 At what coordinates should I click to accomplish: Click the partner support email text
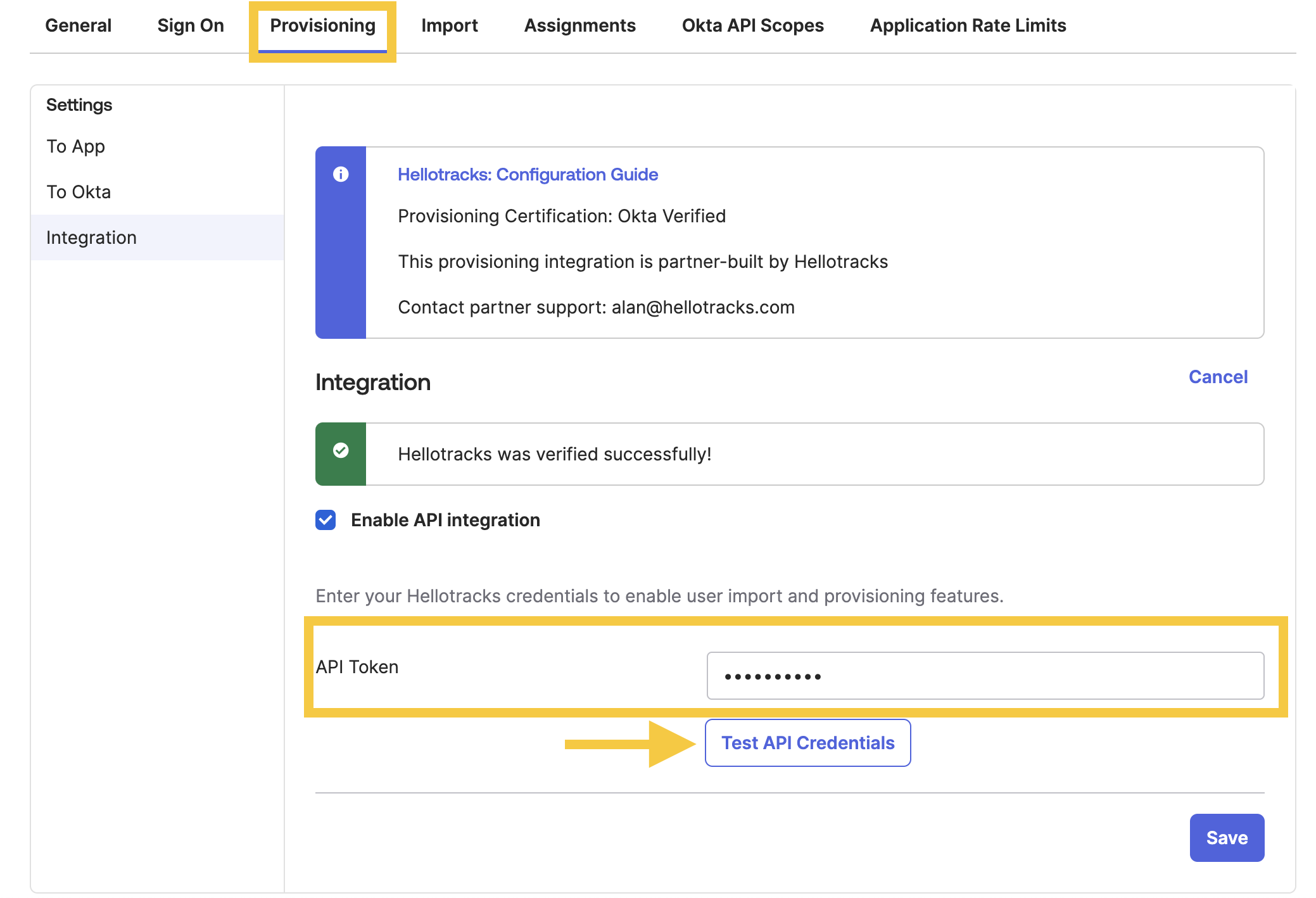coord(703,307)
